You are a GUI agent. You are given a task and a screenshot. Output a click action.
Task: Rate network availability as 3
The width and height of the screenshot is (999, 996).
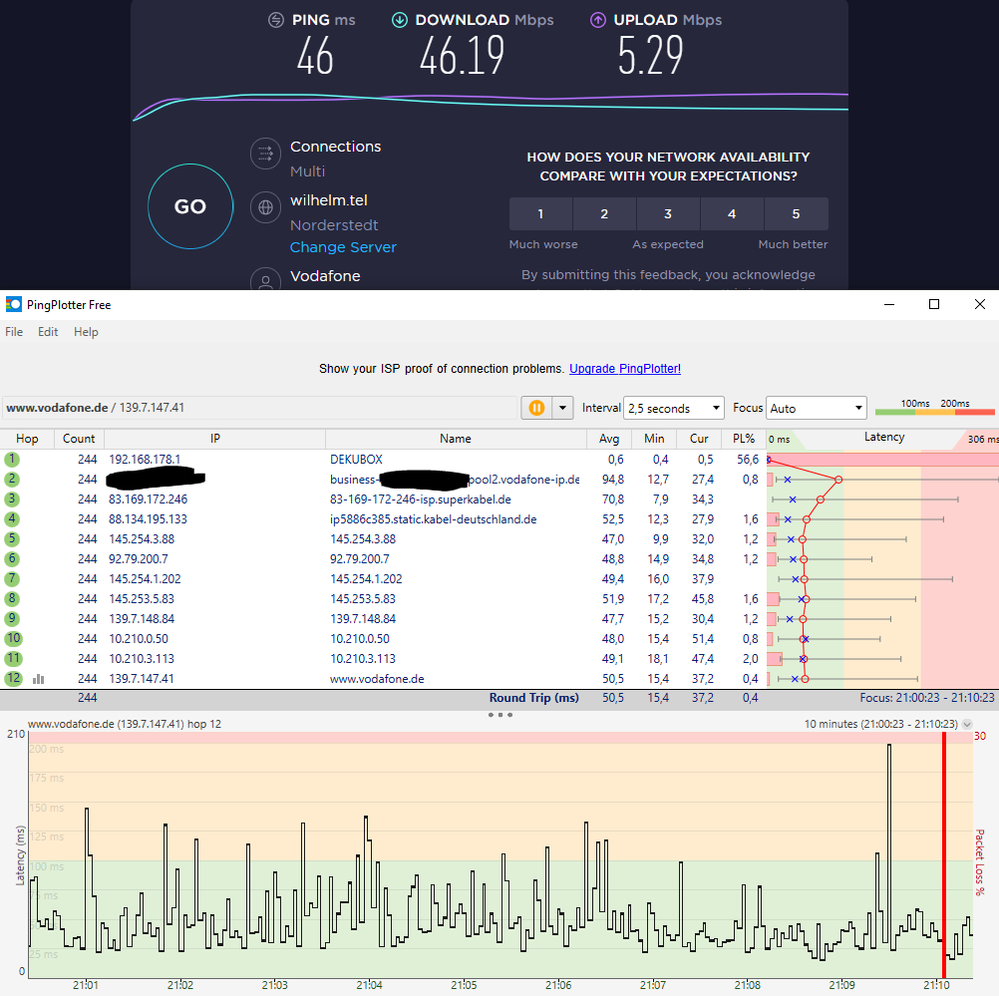(668, 214)
